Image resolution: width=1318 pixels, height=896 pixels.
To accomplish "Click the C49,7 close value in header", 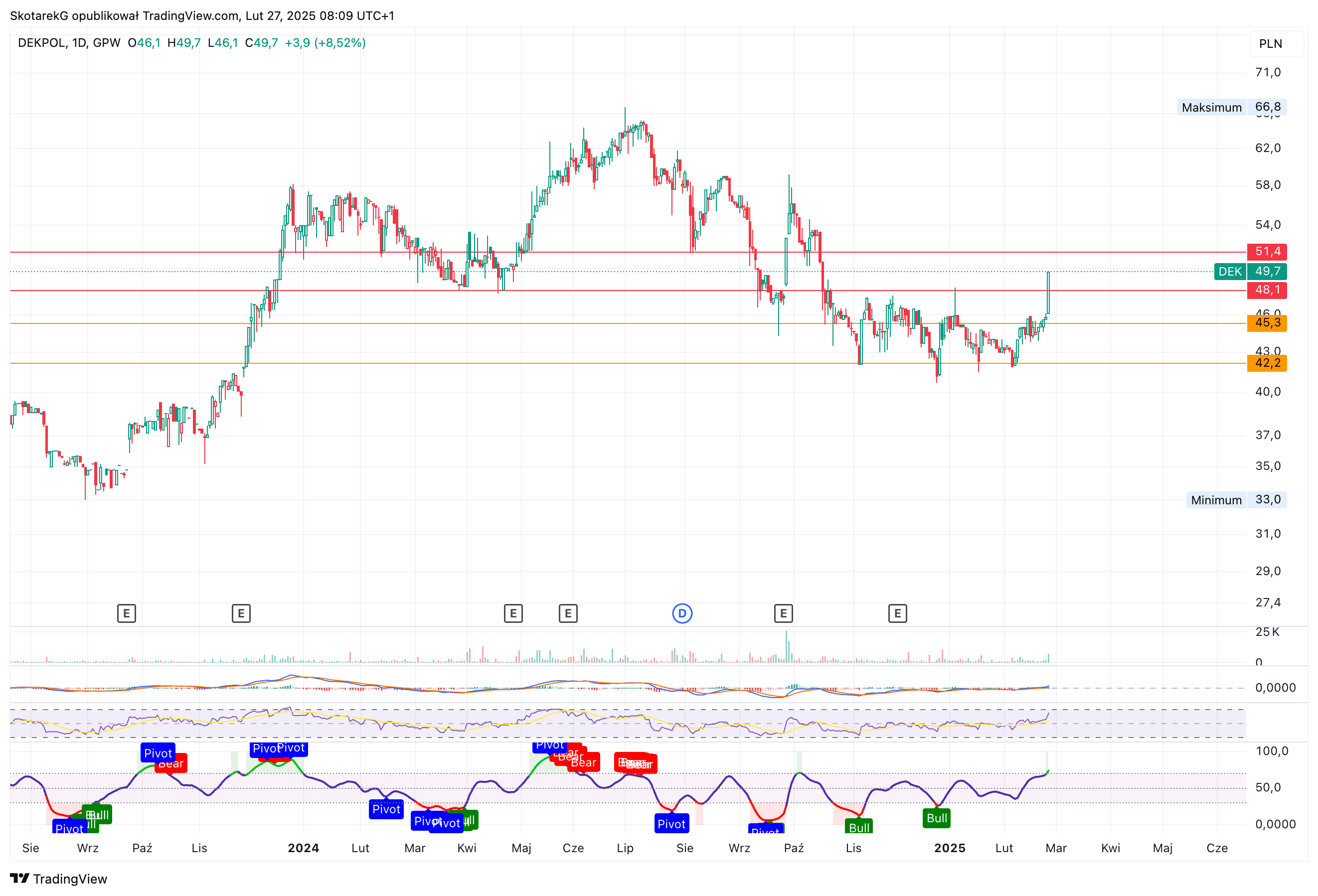I will click(261, 43).
